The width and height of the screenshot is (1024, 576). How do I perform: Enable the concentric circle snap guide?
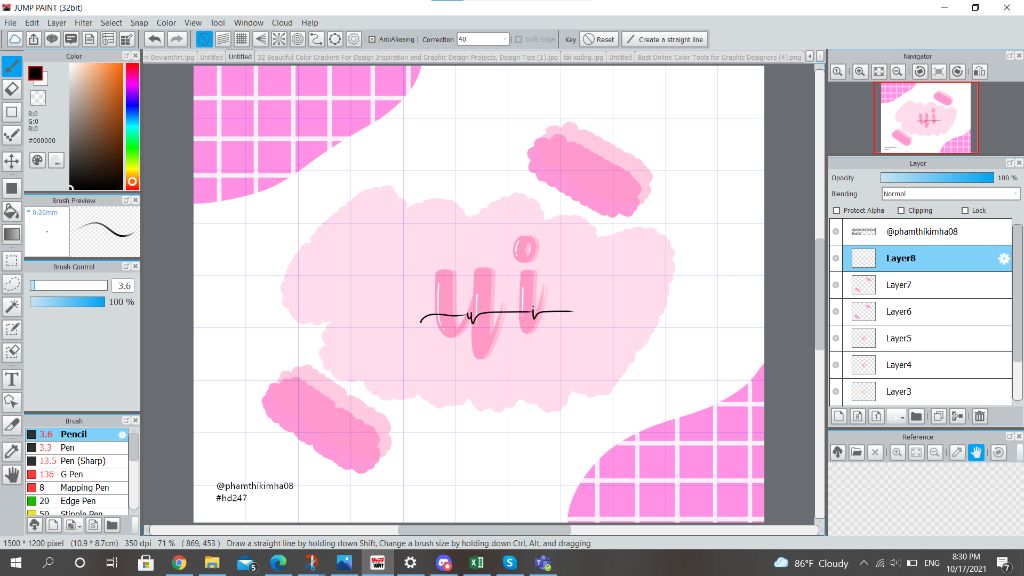point(298,39)
